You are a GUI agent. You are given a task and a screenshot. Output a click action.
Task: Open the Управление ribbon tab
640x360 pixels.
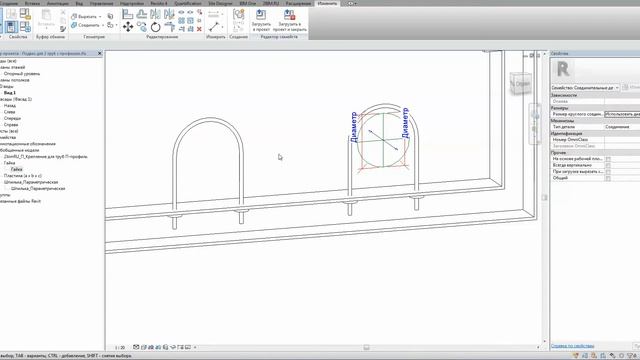point(102,3)
